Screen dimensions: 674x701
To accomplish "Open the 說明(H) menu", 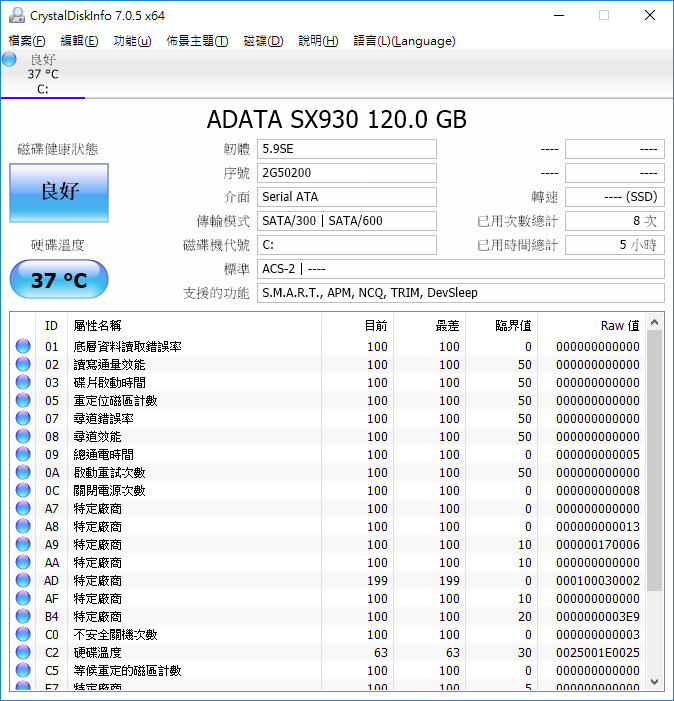I will (x=318, y=41).
